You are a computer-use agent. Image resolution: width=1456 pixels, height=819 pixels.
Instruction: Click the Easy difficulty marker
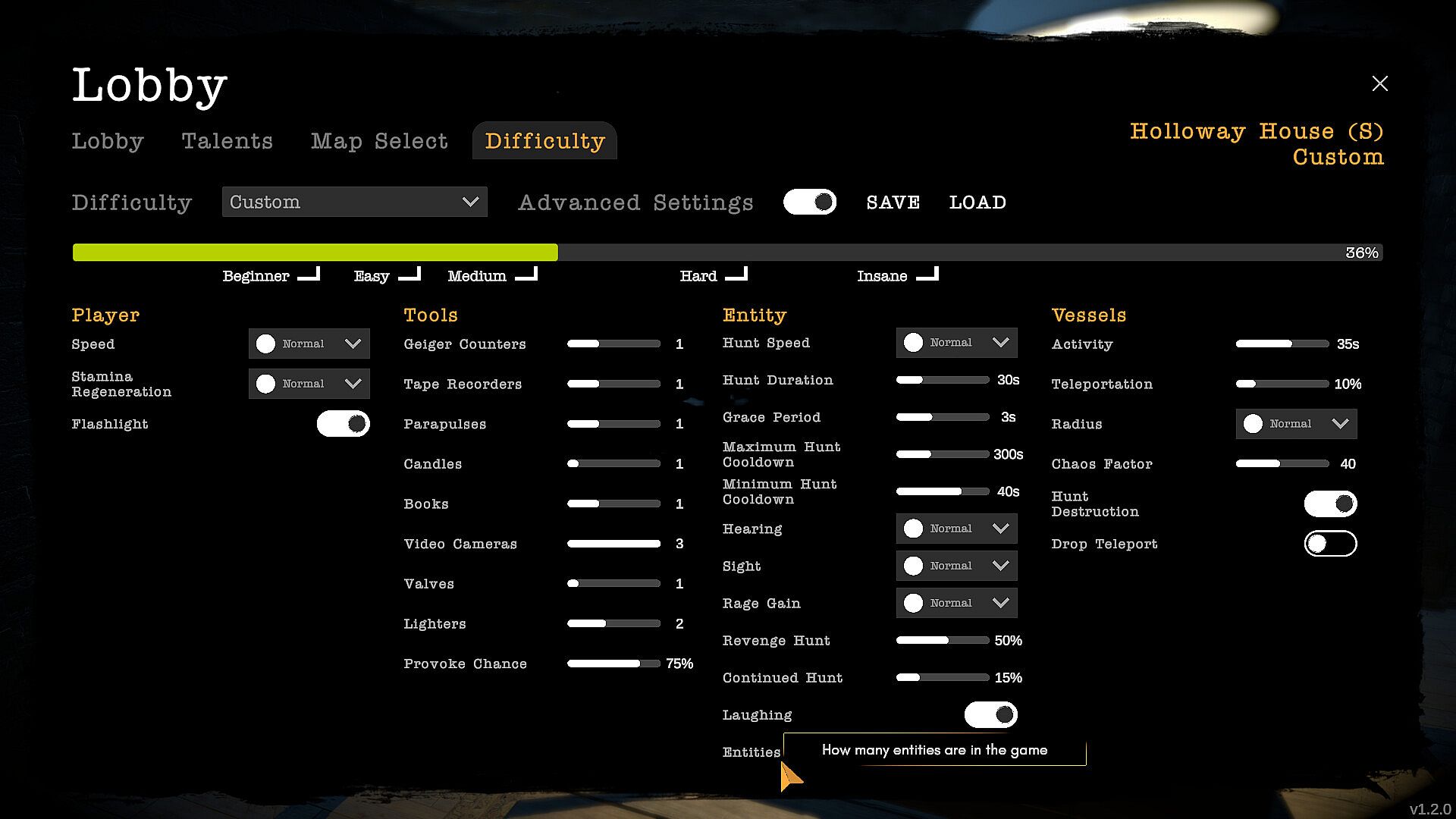click(x=386, y=276)
